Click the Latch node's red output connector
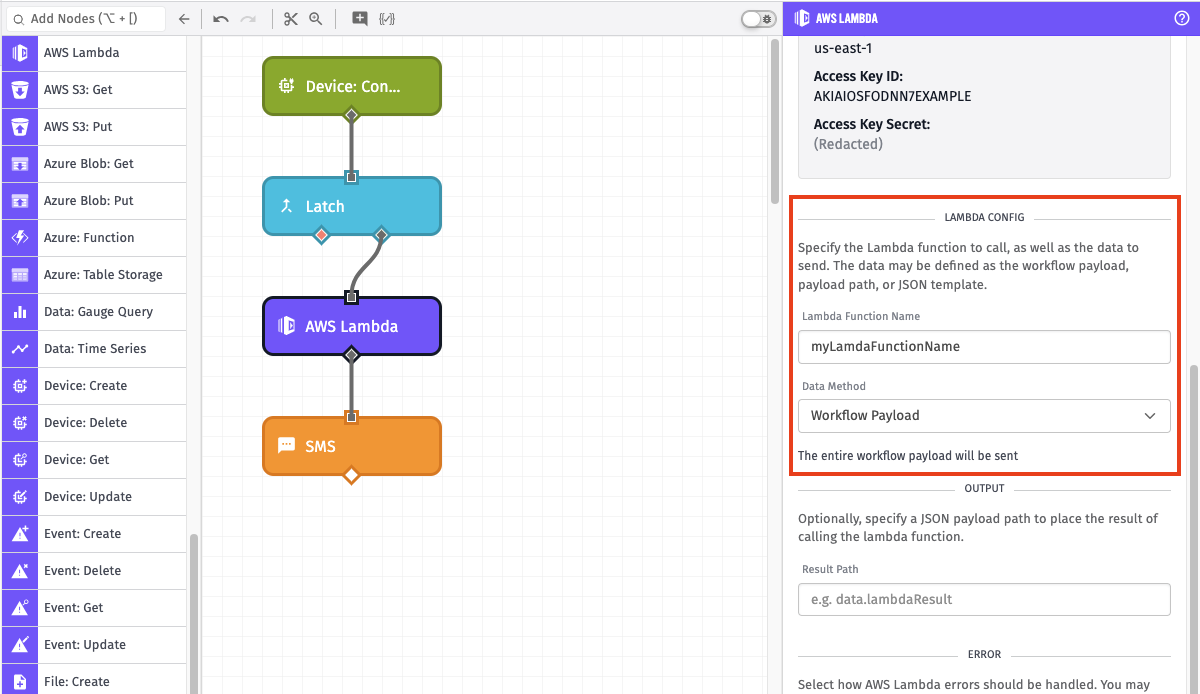 click(x=321, y=235)
